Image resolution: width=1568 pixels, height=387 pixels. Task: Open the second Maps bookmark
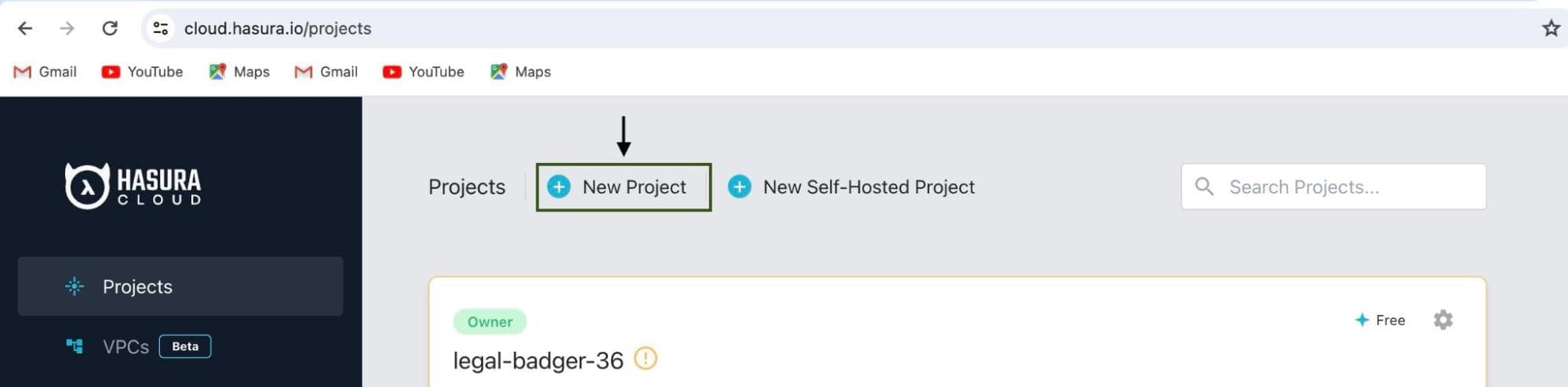521,72
